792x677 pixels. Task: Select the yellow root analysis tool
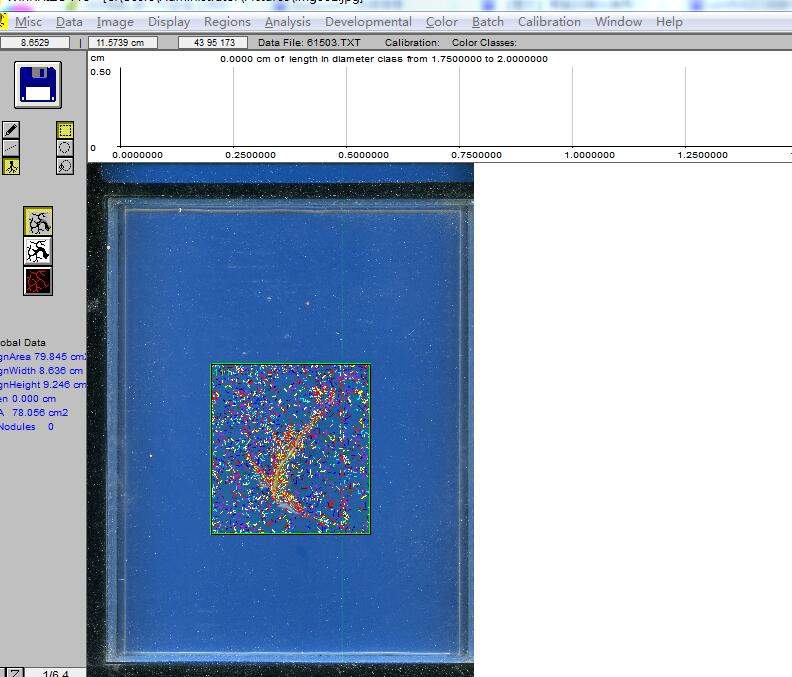tap(11, 166)
